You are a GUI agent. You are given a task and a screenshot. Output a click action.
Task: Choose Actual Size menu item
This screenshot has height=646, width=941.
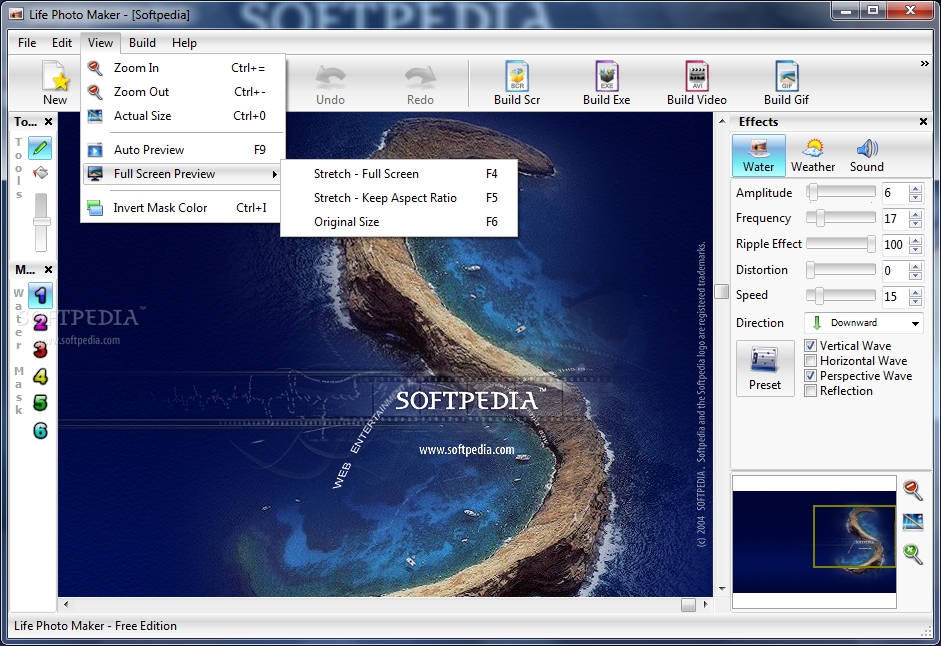click(x=183, y=116)
